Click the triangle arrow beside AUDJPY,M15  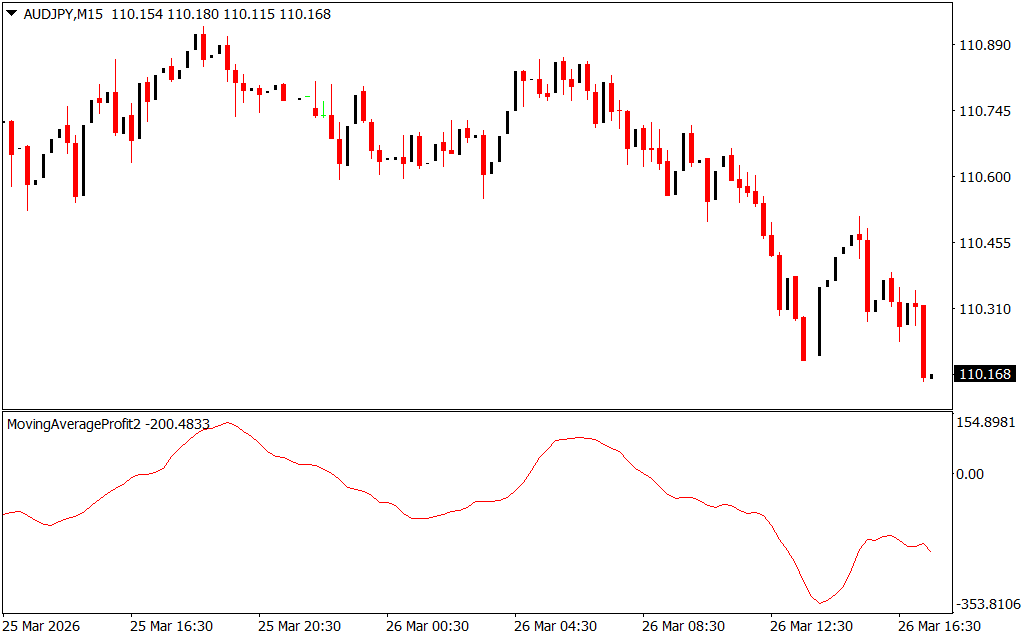11,15
